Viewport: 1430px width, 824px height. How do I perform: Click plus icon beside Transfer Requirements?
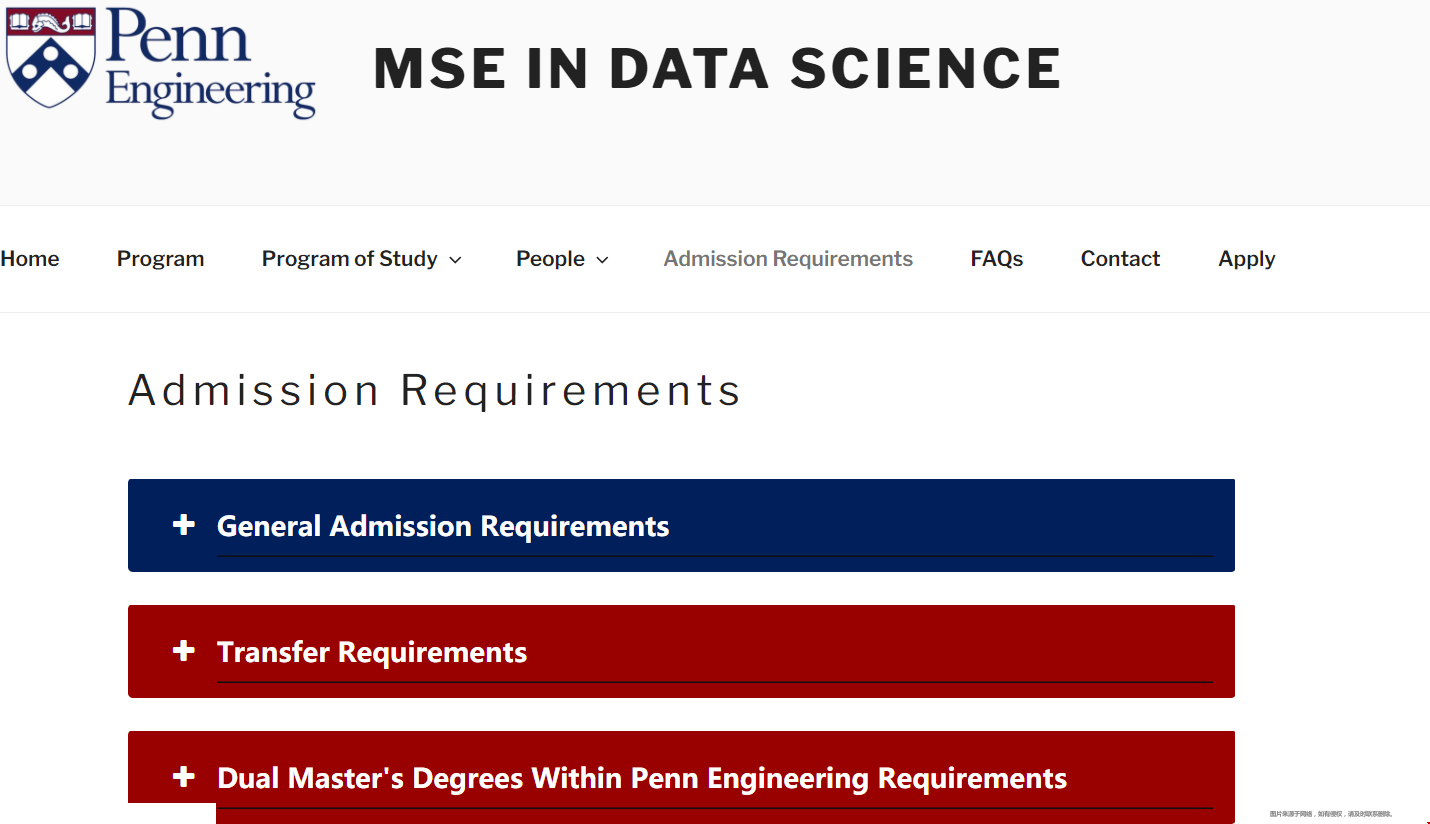[x=183, y=651]
